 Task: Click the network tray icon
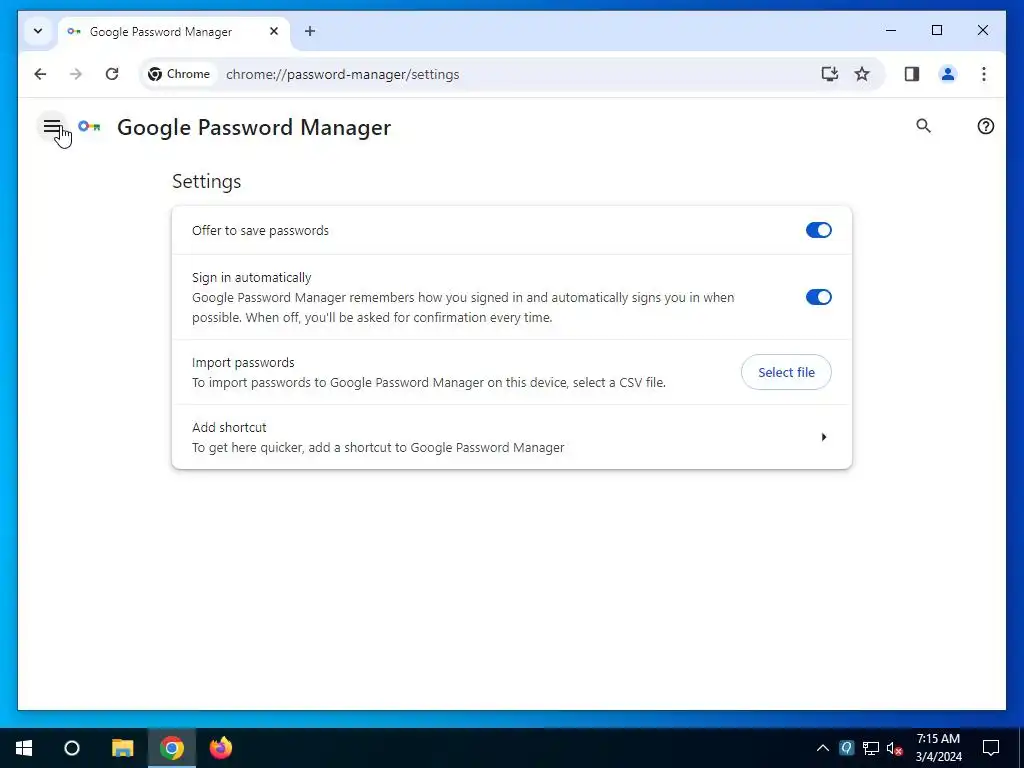coord(871,748)
